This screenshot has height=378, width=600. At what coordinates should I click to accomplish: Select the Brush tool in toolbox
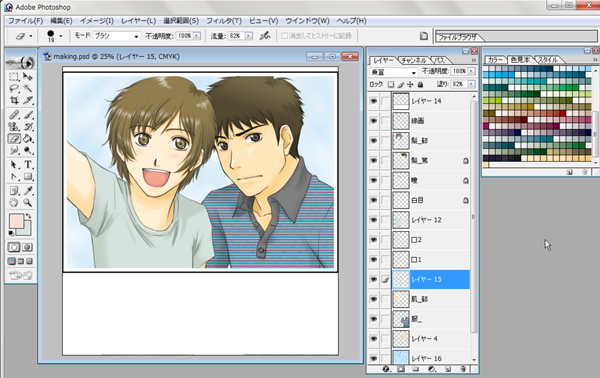28,115
